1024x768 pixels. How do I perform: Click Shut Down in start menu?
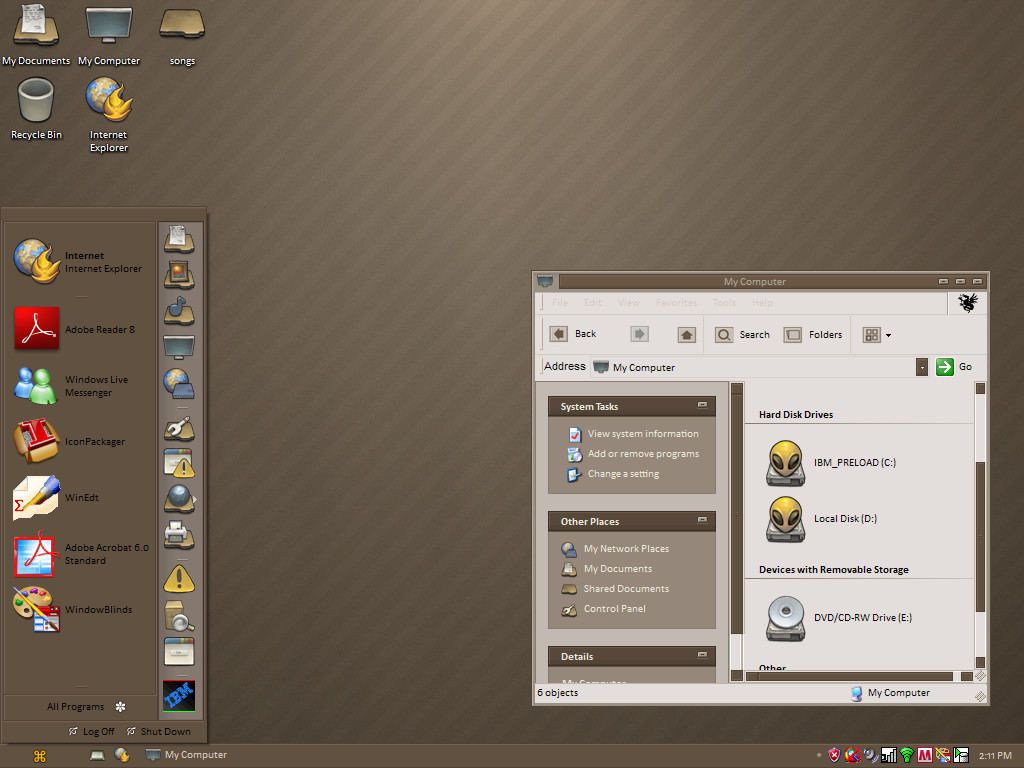[x=159, y=731]
